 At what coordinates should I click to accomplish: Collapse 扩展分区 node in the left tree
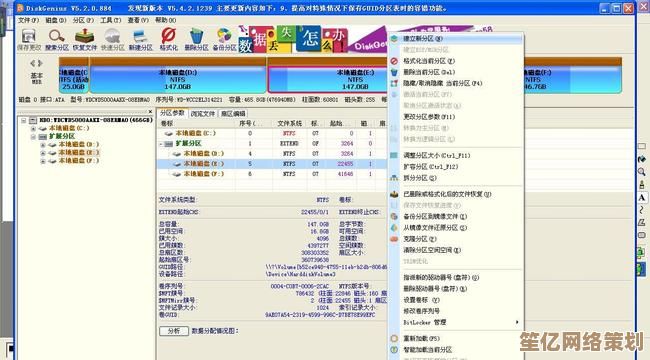pos(33,136)
